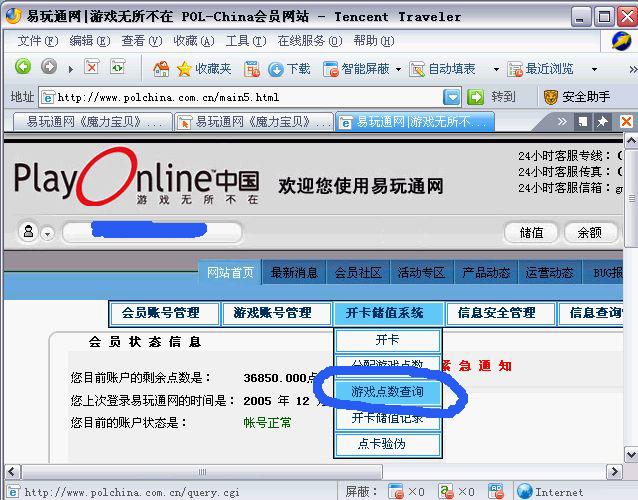The height and width of the screenshot is (500, 638).
Task: Open 下载 download manager
Action: tap(289, 69)
